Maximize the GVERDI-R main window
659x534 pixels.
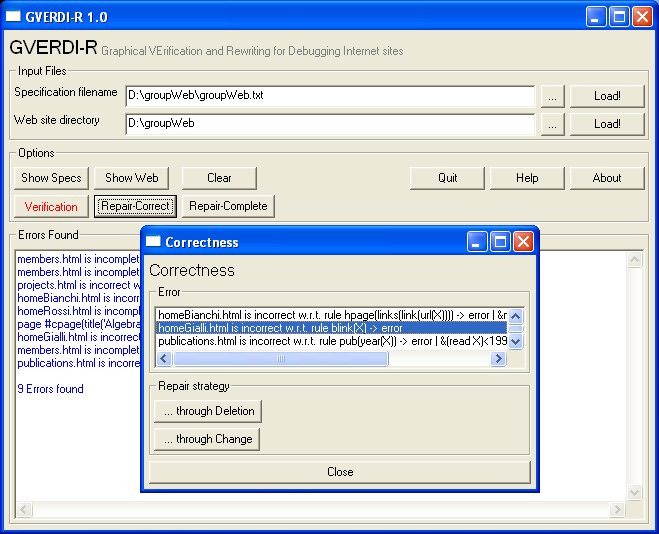click(x=619, y=17)
